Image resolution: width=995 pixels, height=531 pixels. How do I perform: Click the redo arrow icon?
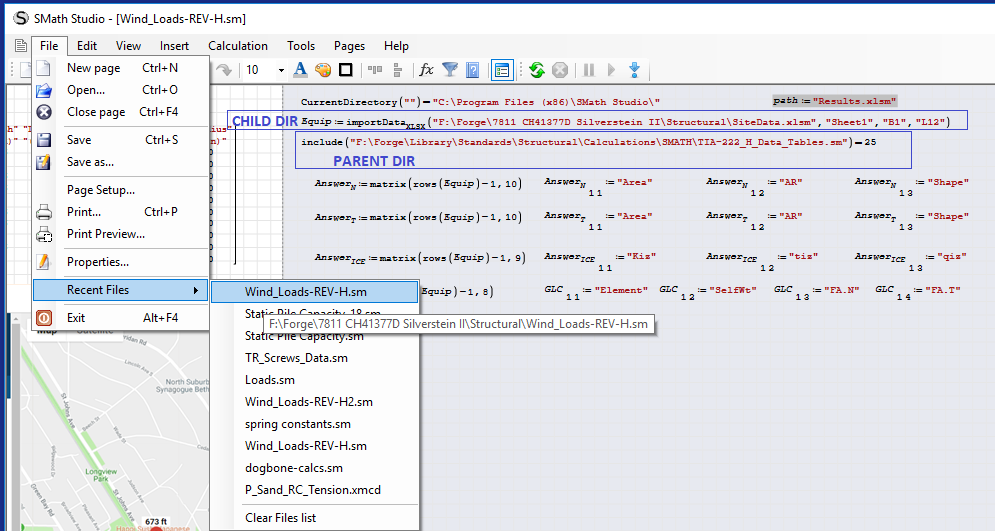(224, 70)
